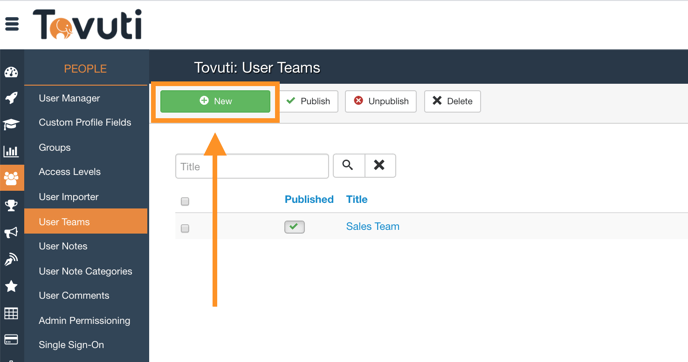Click the trophy icon in sidebar

(x=11, y=205)
